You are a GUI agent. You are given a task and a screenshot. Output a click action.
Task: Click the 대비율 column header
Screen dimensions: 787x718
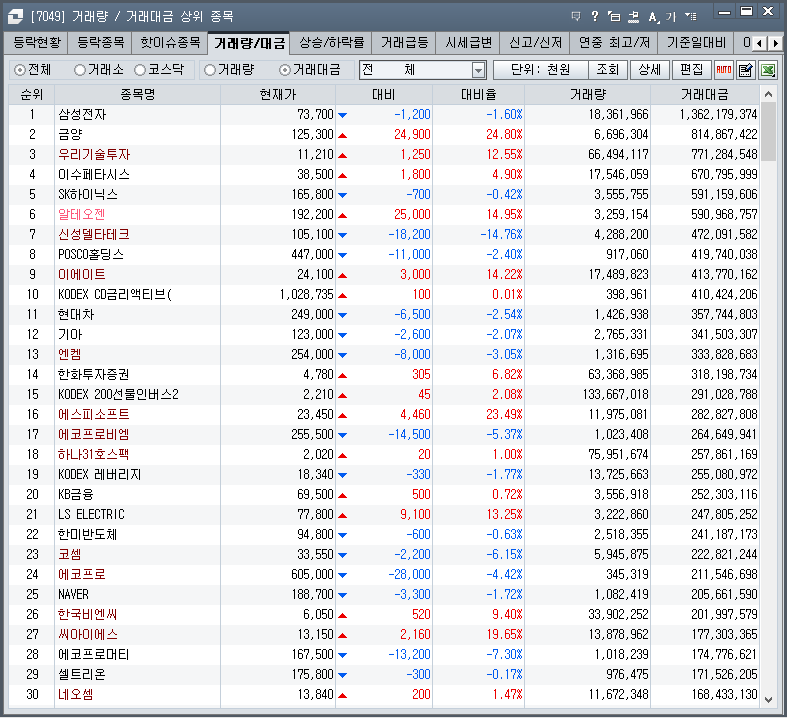tap(478, 94)
